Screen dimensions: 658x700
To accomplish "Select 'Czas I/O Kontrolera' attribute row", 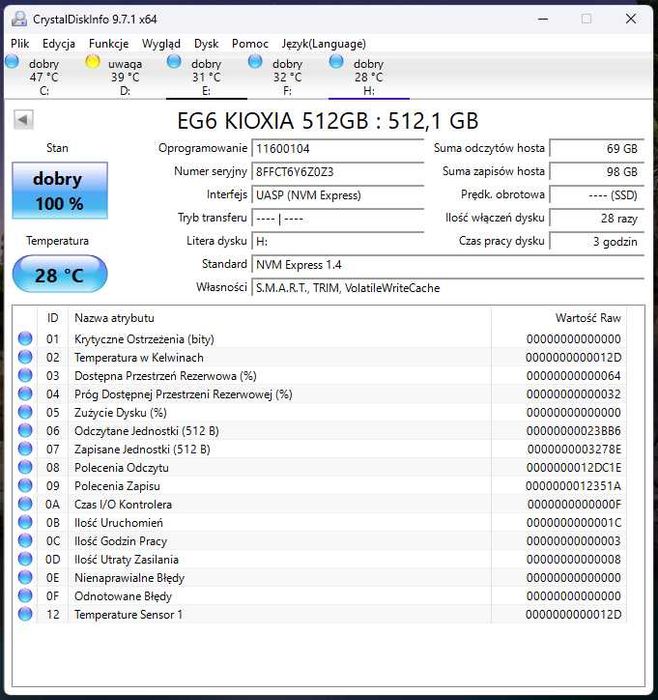I will [x=320, y=504].
